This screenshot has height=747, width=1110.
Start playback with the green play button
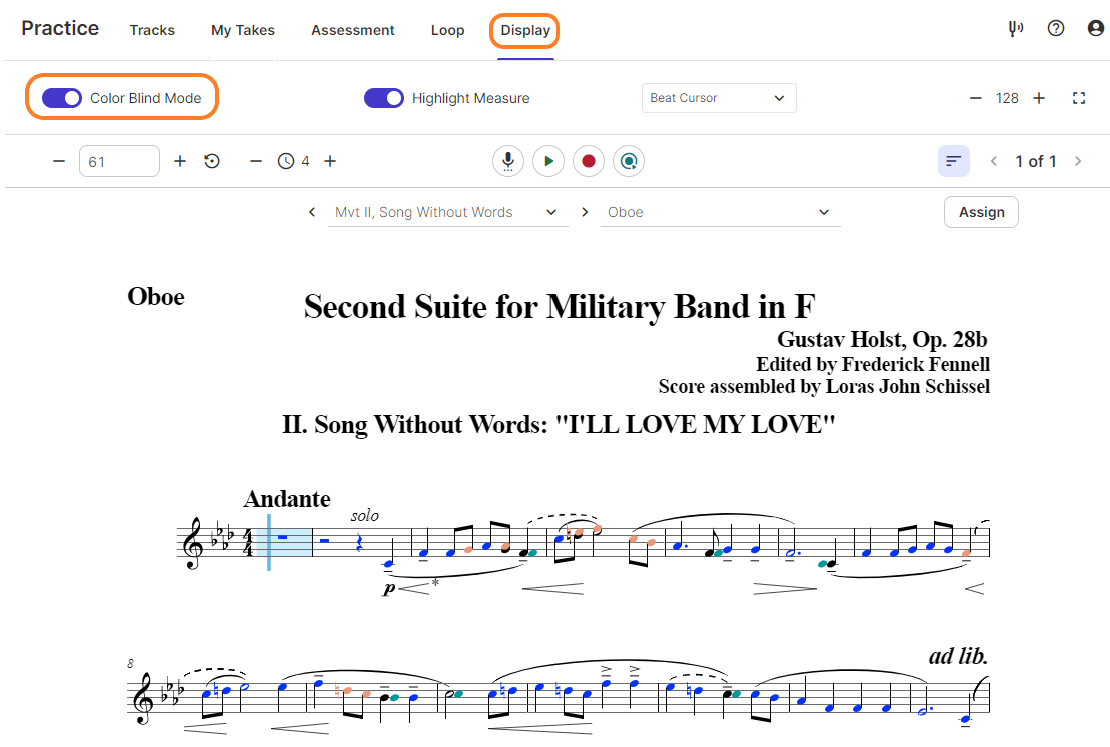[x=548, y=161]
